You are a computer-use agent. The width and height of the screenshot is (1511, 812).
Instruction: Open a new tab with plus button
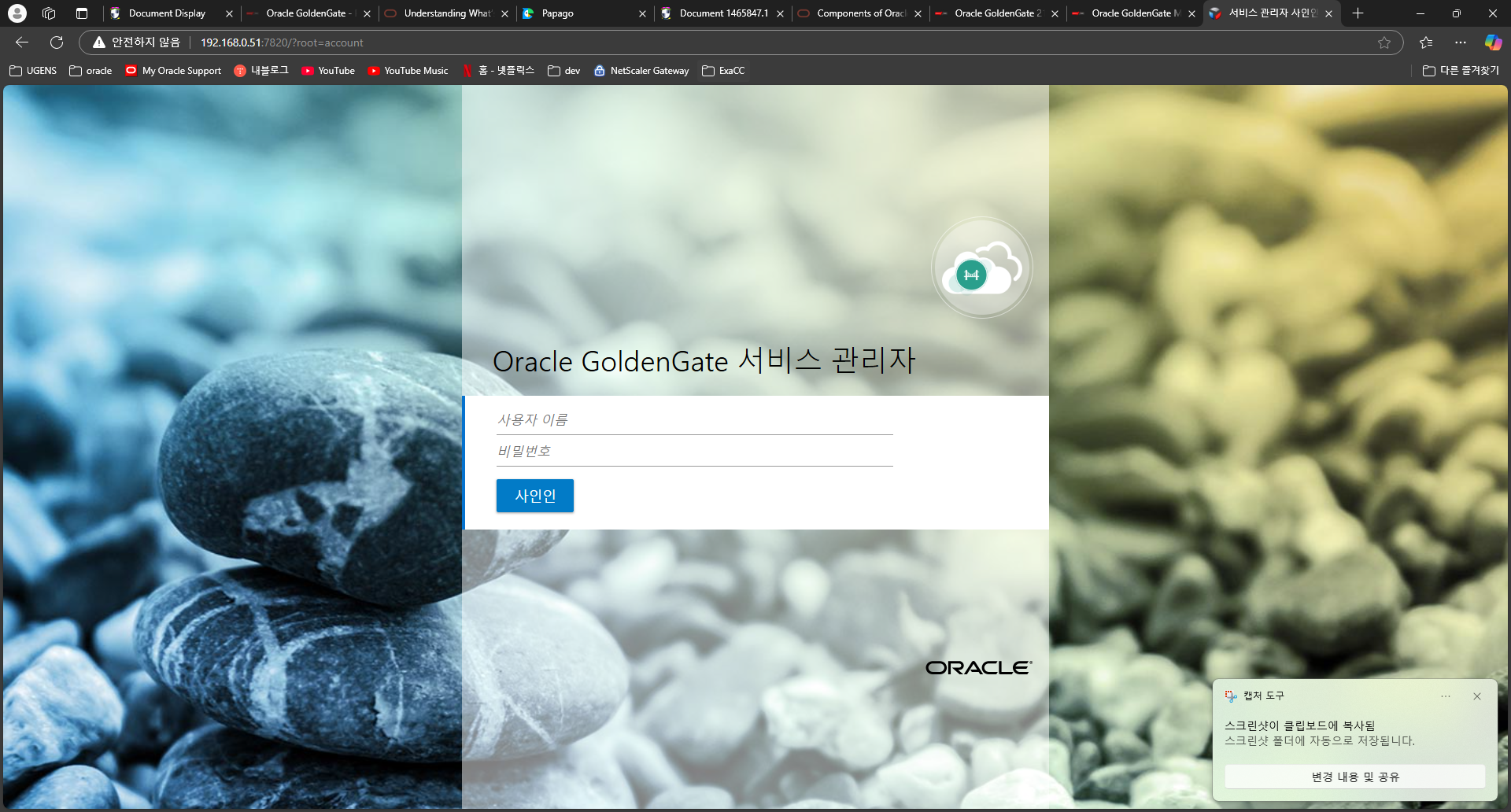click(x=1358, y=13)
